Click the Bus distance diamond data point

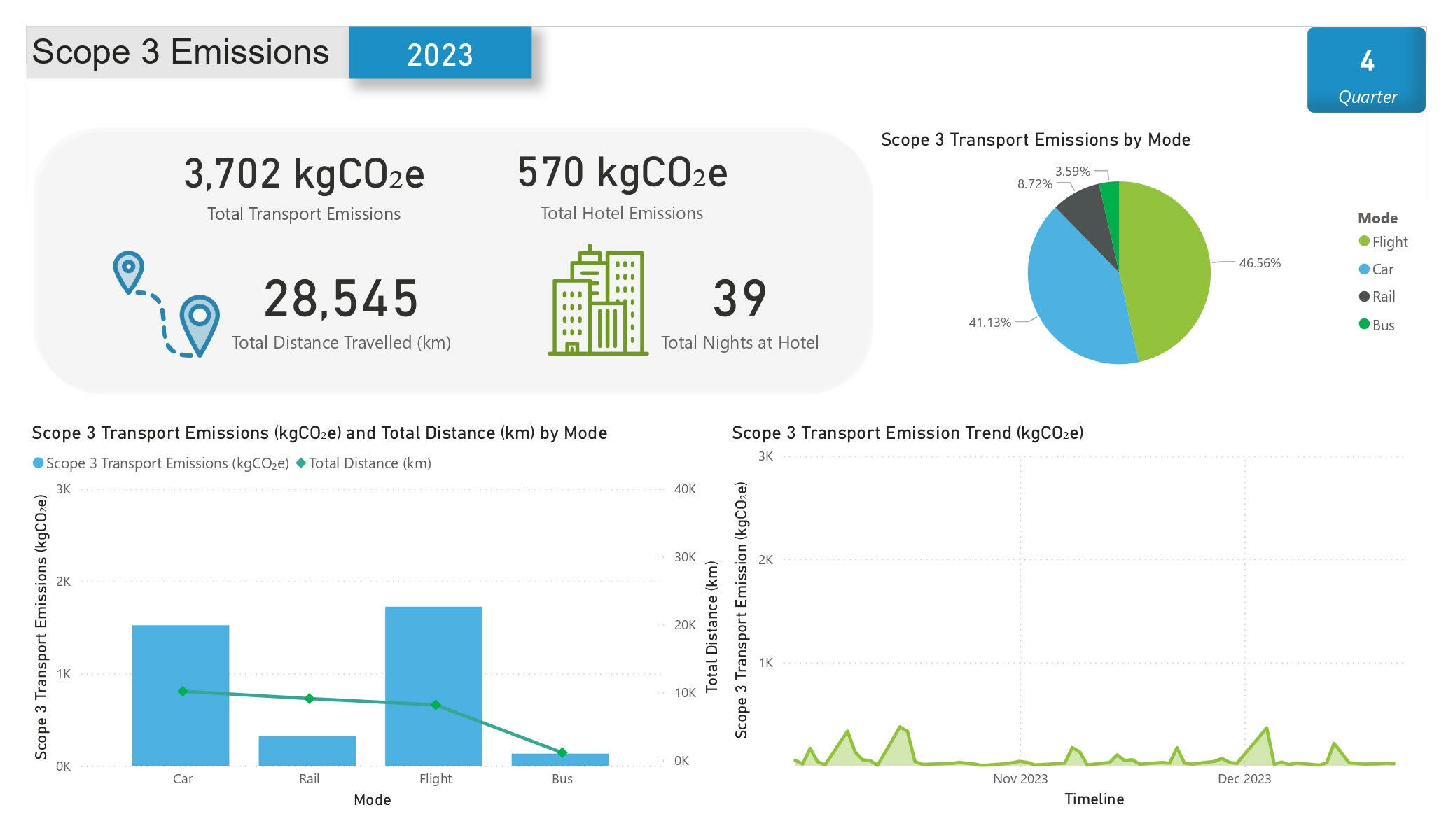click(562, 752)
